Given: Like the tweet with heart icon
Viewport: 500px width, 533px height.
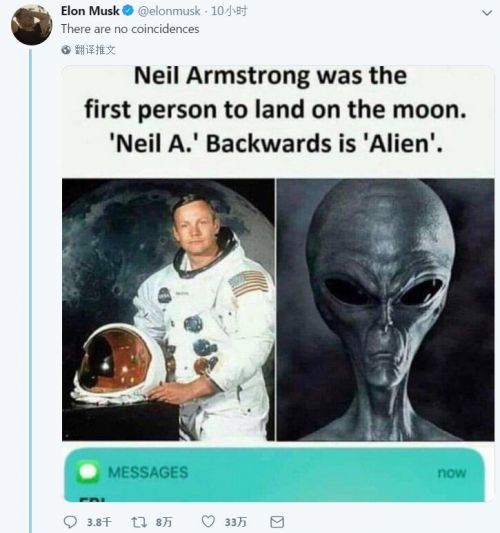Looking at the screenshot, I should [208, 521].
